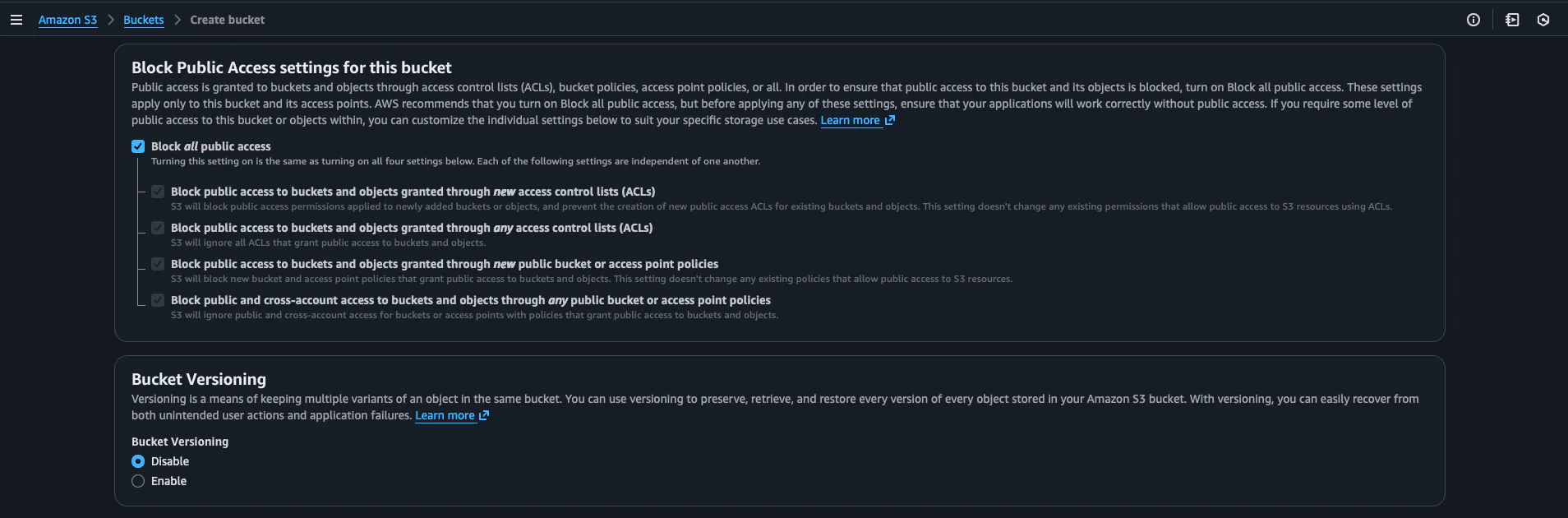Open the Buckets breadcrumb link

click(x=143, y=19)
